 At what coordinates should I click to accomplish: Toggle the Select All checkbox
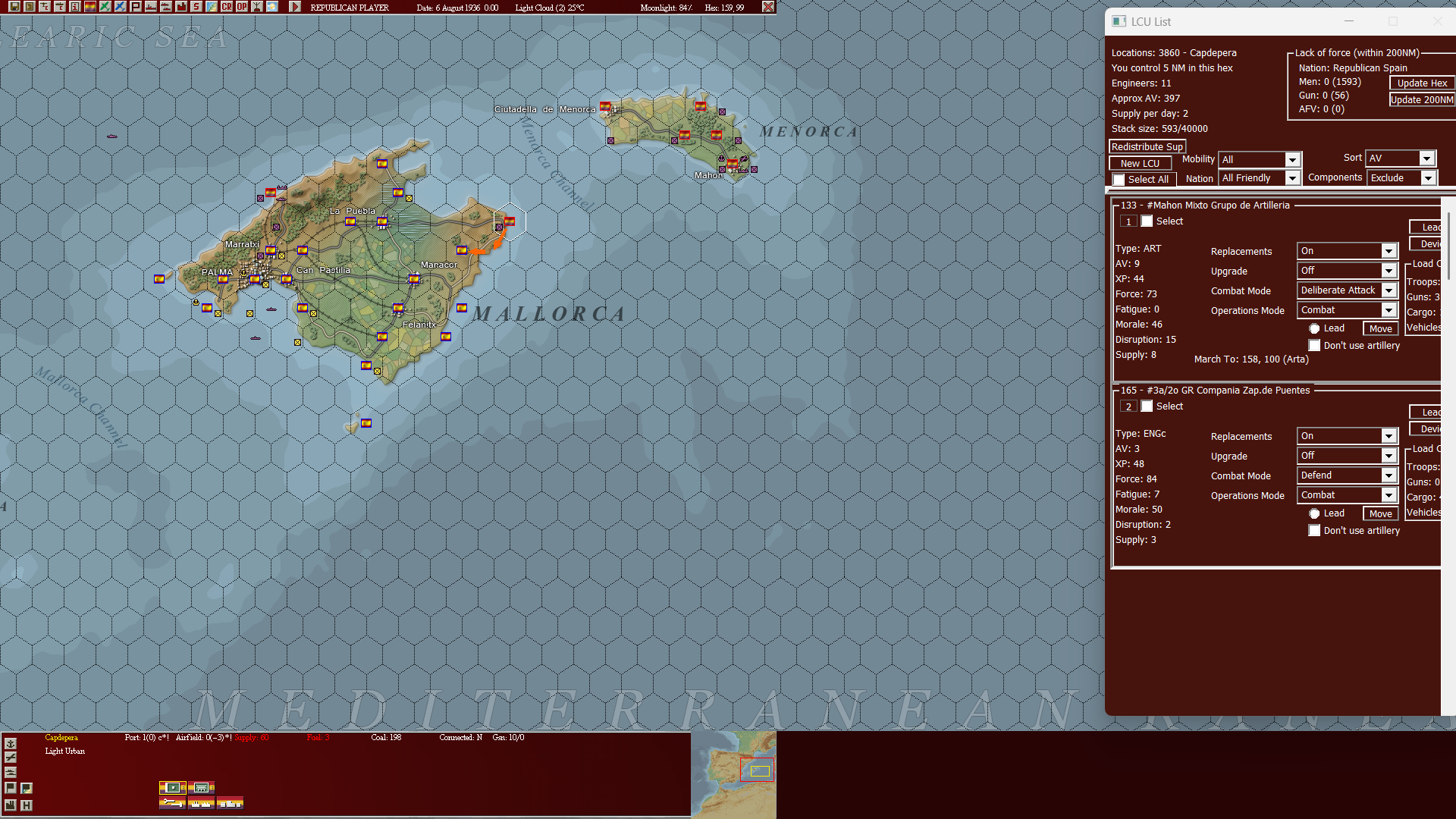(x=1119, y=179)
